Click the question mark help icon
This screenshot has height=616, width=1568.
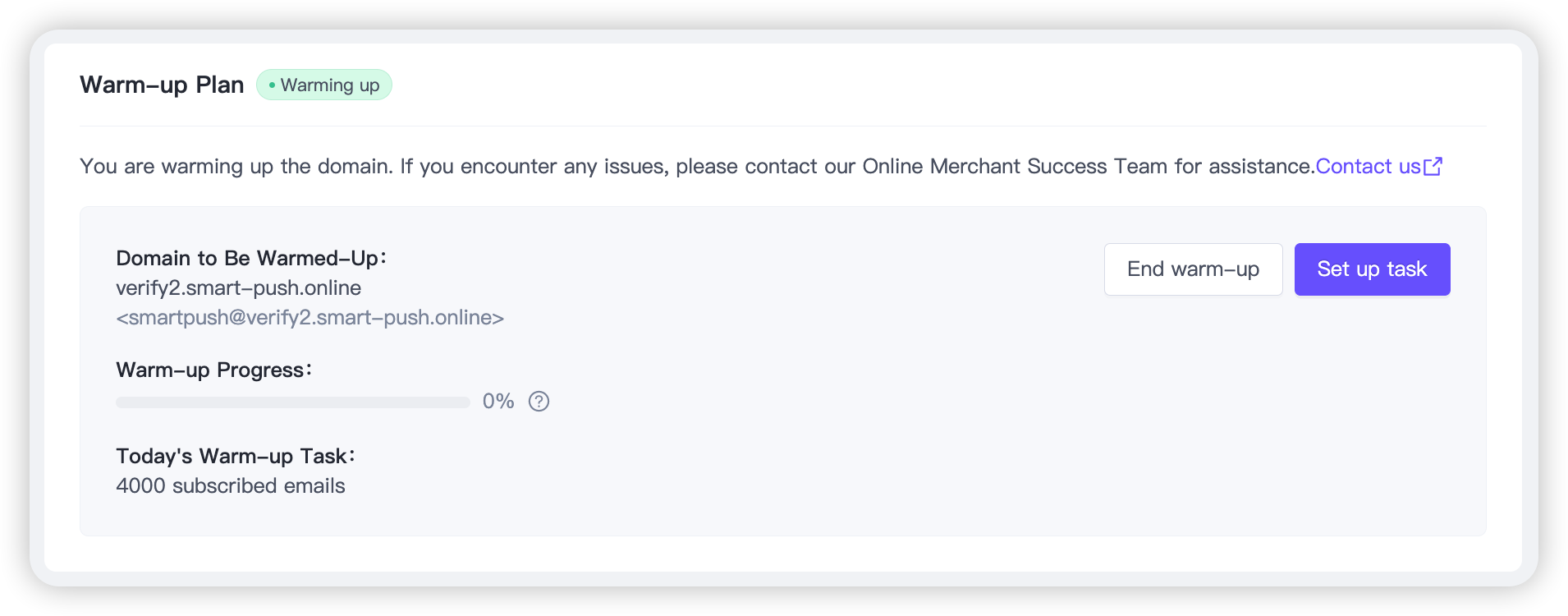pyautogui.click(x=539, y=402)
